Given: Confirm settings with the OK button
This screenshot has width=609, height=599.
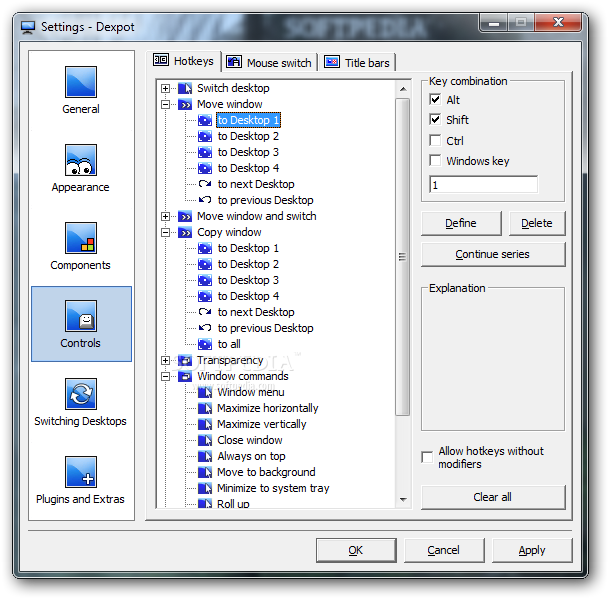Looking at the screenshot, I should (x=356, y=550).
